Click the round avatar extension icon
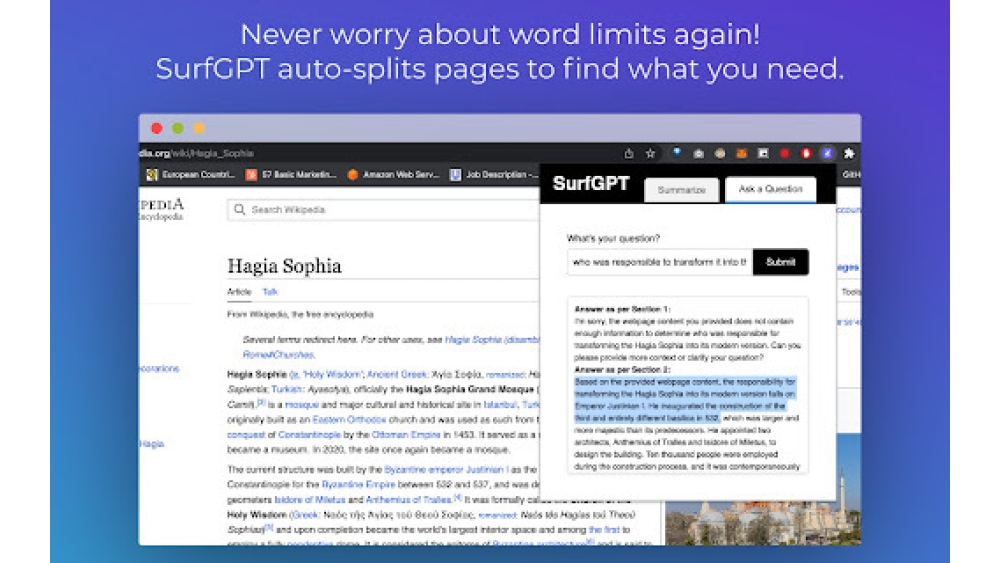Image resolution: width=1000 pixels, height=563 pixels. [719, 154]
